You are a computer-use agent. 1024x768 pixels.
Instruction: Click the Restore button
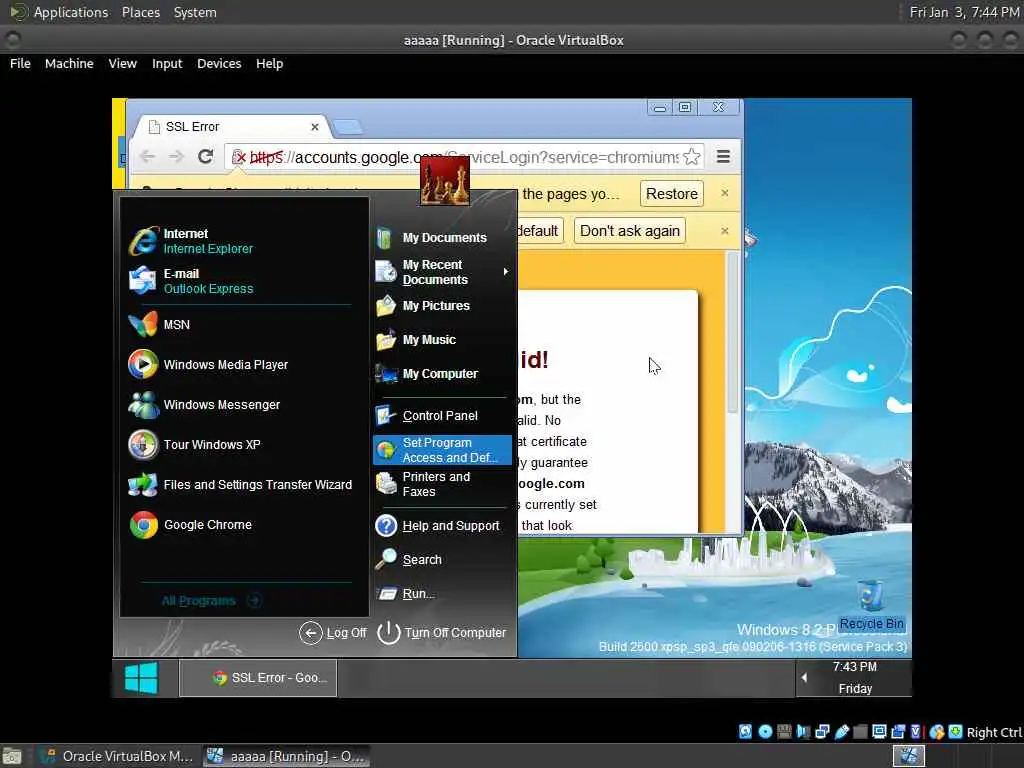click(671, 194)
